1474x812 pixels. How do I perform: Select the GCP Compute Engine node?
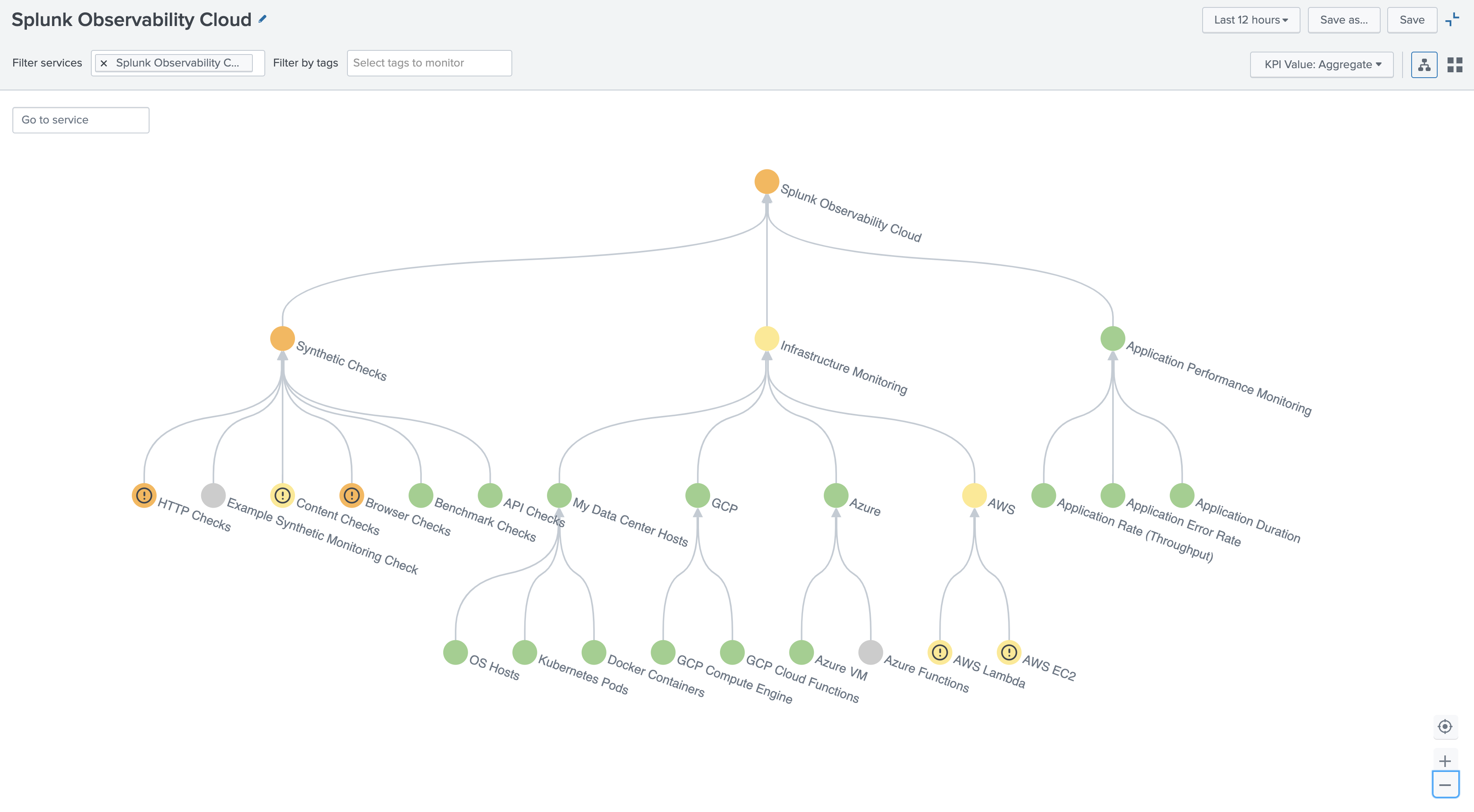(663, 652)
